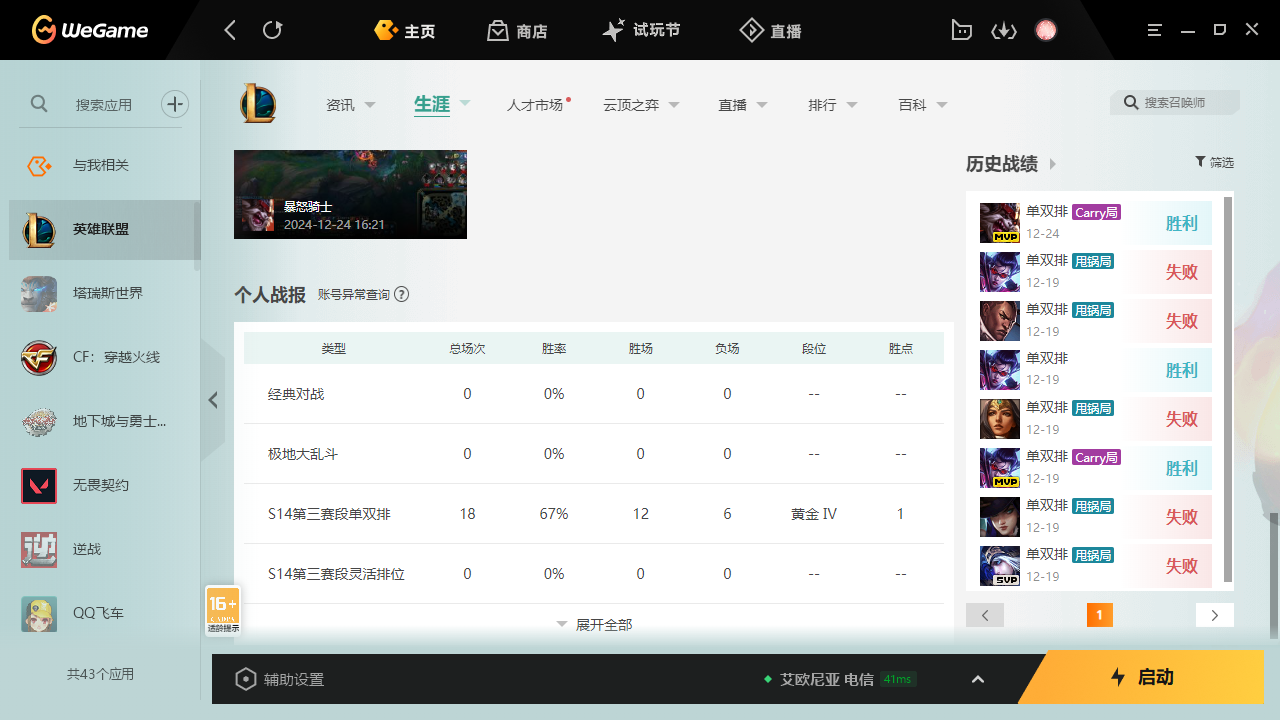Click the 12-24 match champion icon

[999, 223]
